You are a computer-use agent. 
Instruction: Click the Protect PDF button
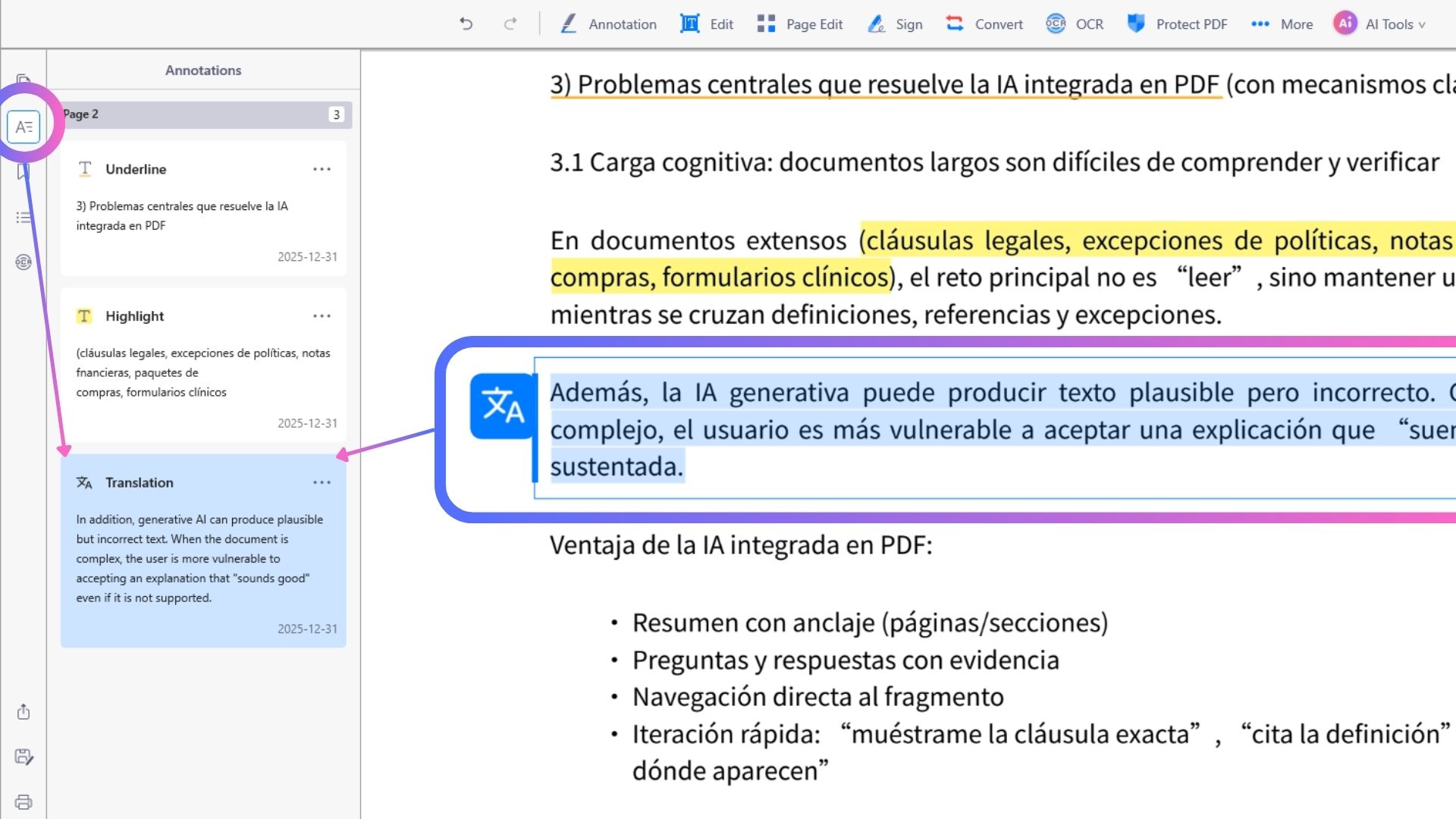pyautogui.click(x=1177, y=24)
